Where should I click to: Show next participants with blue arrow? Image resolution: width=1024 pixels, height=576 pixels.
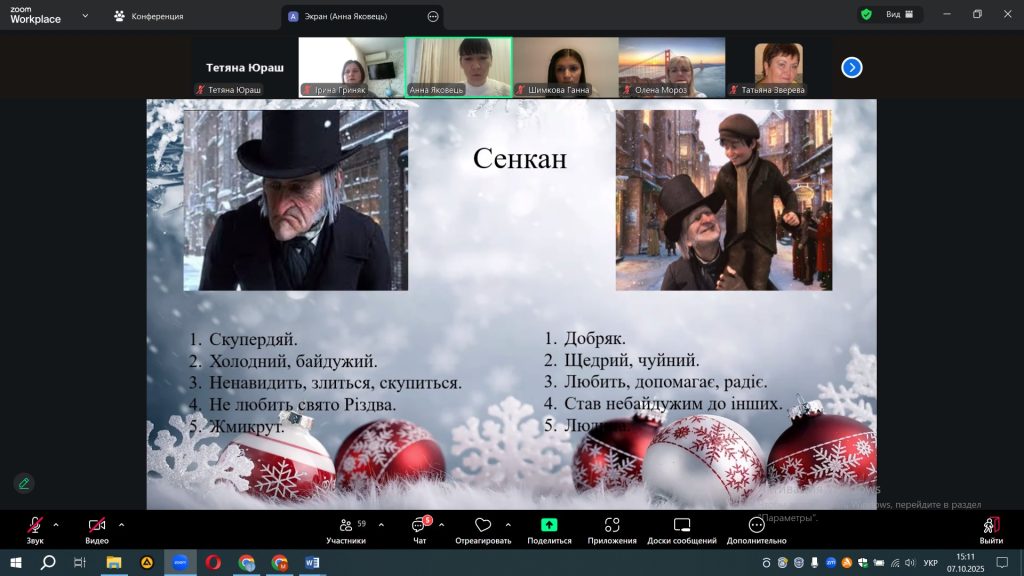point(851,67)
